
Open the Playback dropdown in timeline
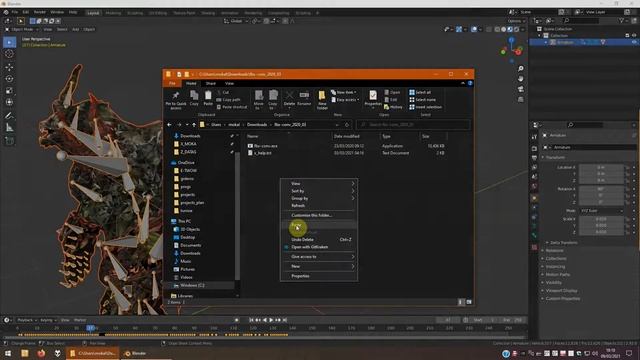[x=27, y=320]
